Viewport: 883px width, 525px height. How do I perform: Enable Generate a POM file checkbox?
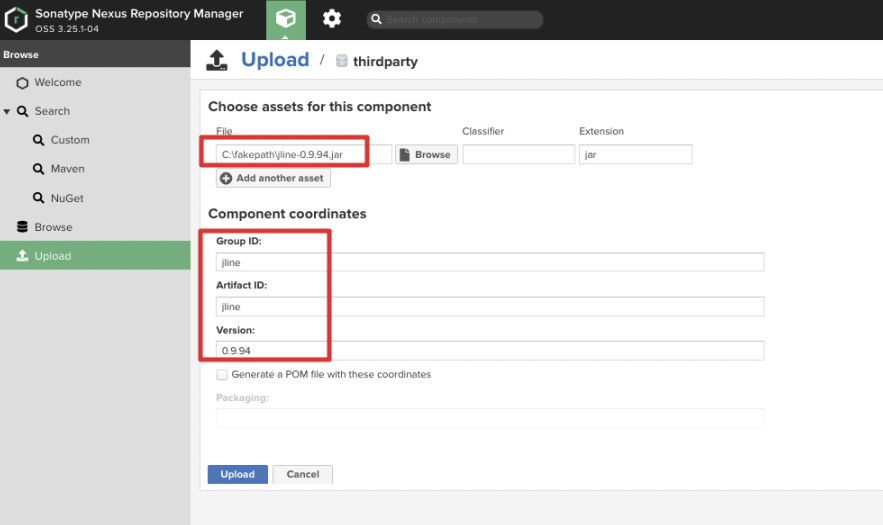coord(222,375)
